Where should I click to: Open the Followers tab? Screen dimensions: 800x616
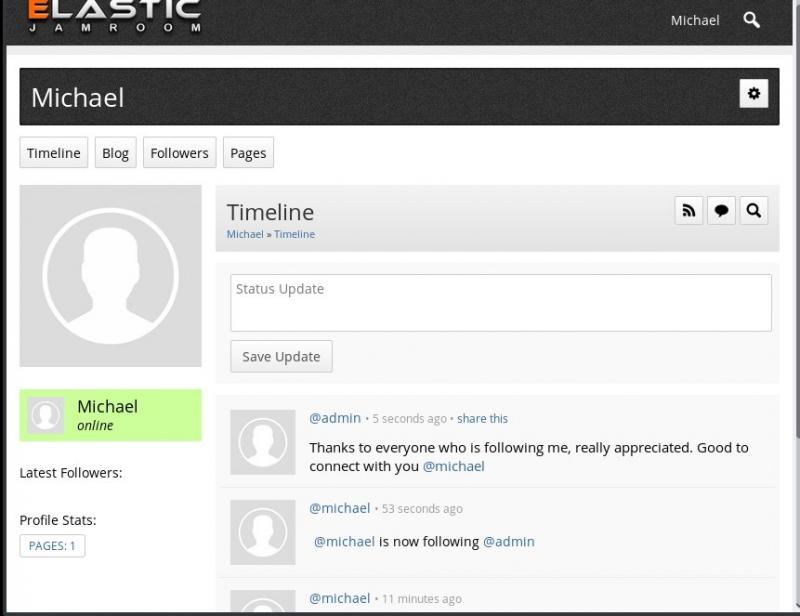pos(180,153)
